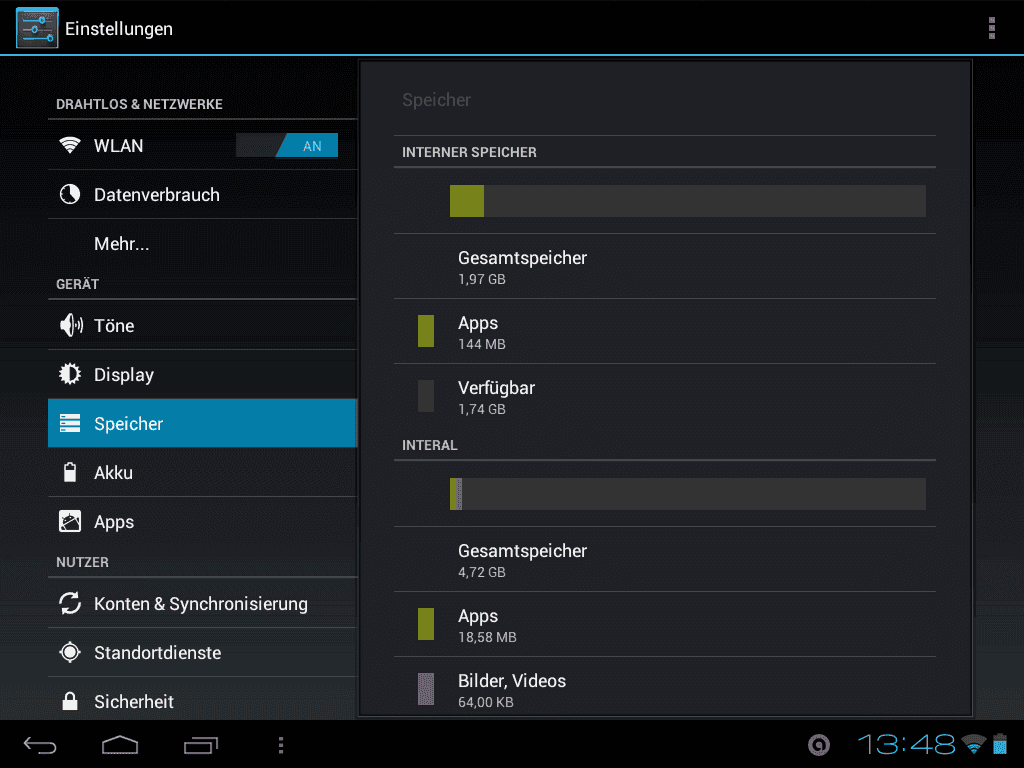The height and width of the screenshot is (768, 1024).
Task: Tap the Interal storage usage bar
Action: [x=688, y=494]
